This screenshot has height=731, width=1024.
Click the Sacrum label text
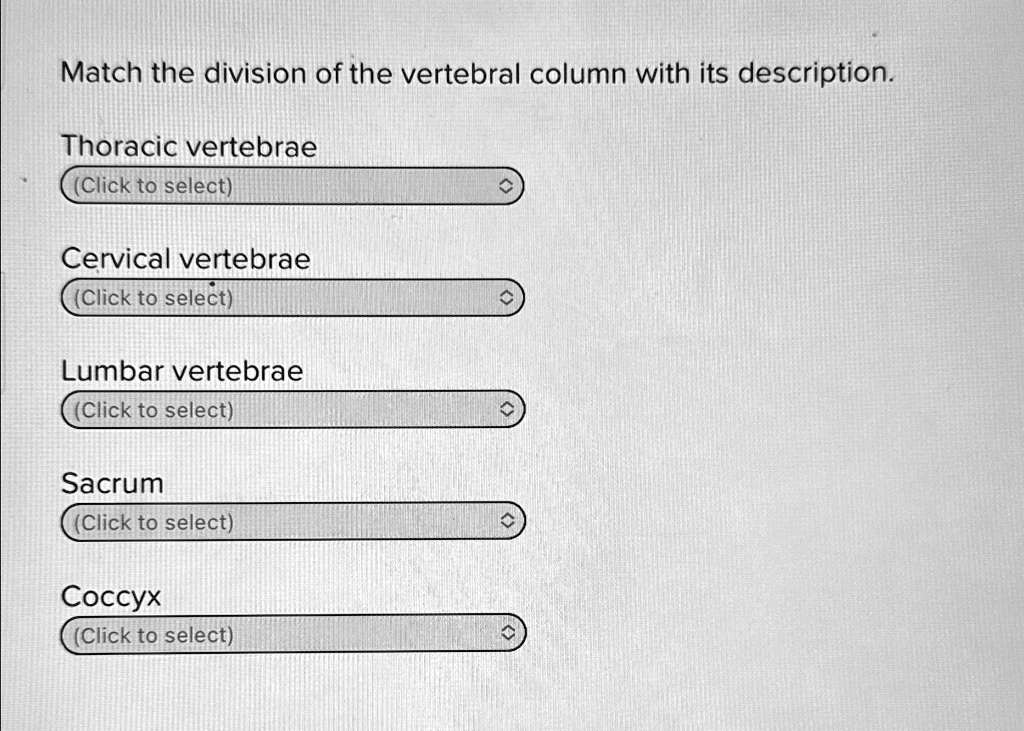point(112,483)
